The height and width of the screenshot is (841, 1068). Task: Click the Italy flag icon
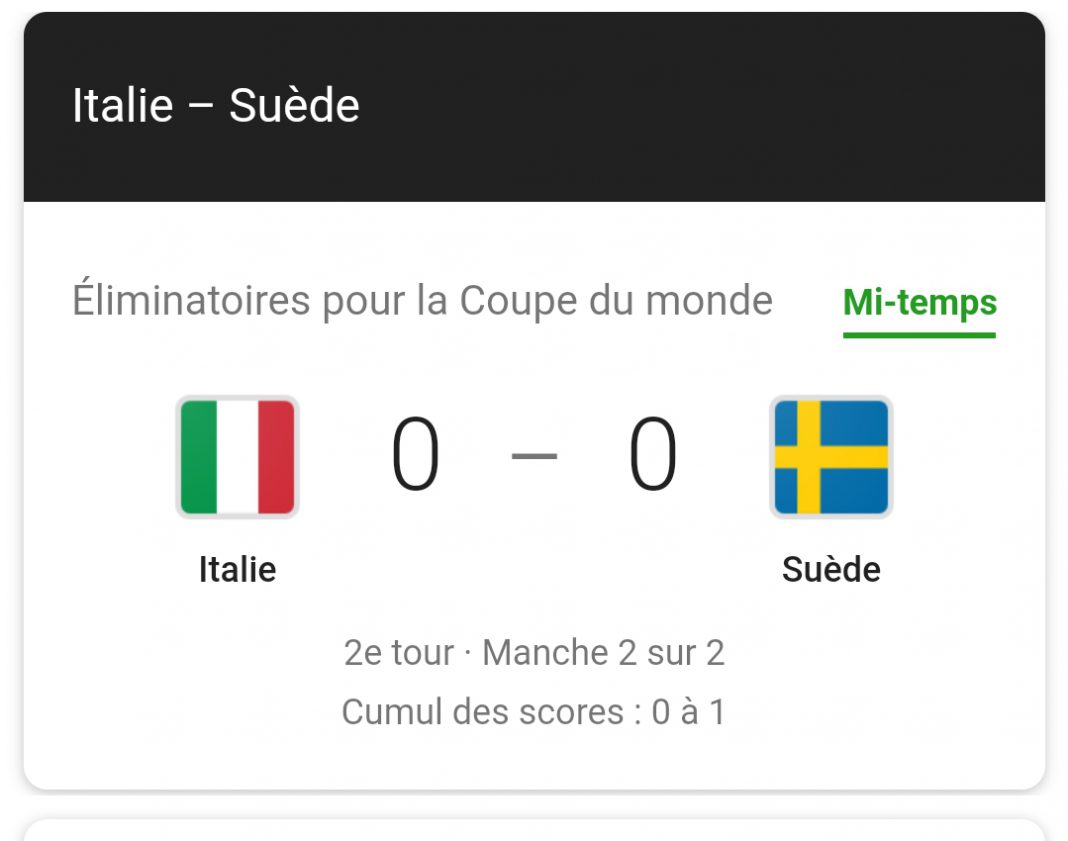[x=238, y=457]
